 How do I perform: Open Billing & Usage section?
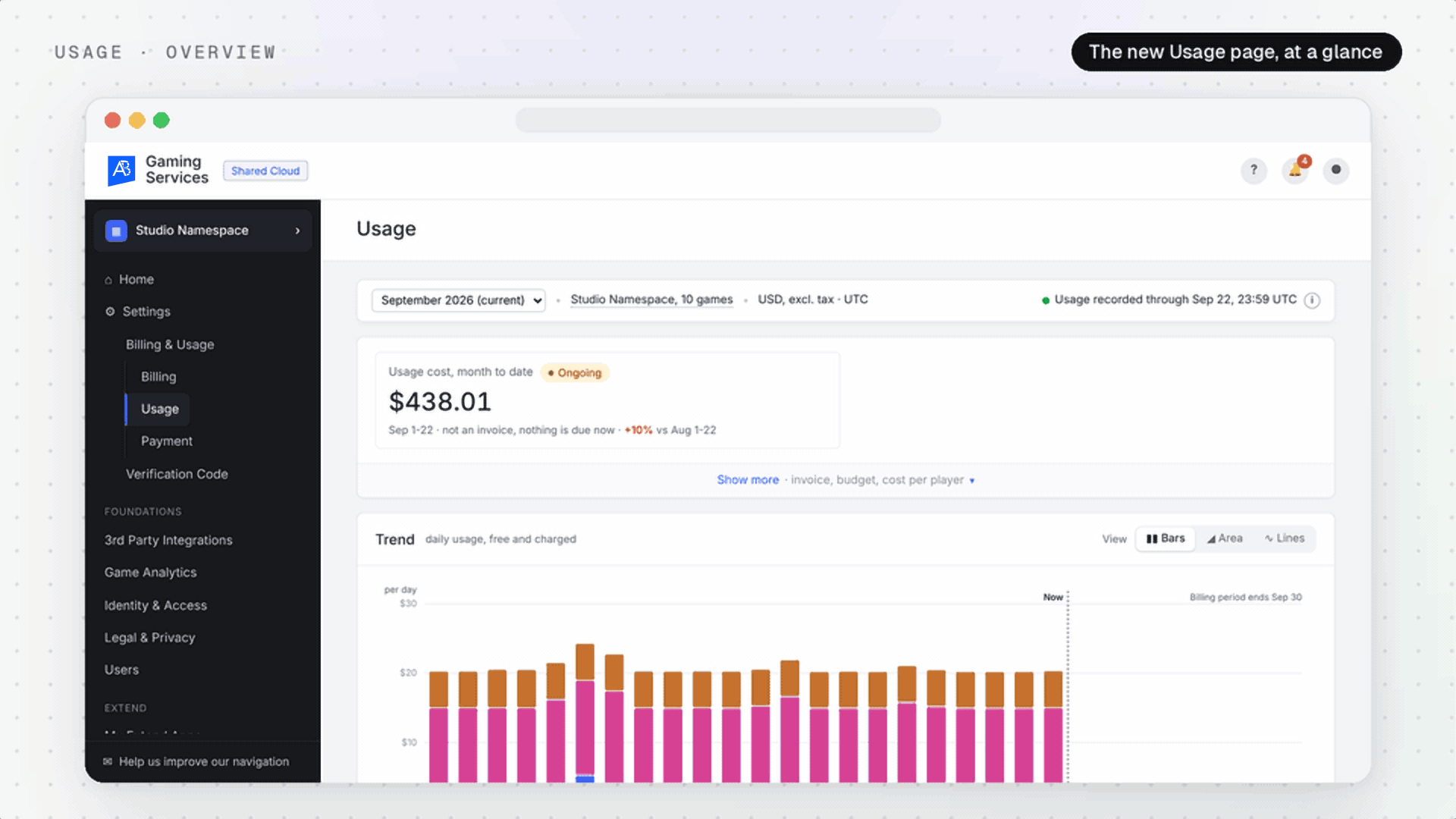[170, 344]
